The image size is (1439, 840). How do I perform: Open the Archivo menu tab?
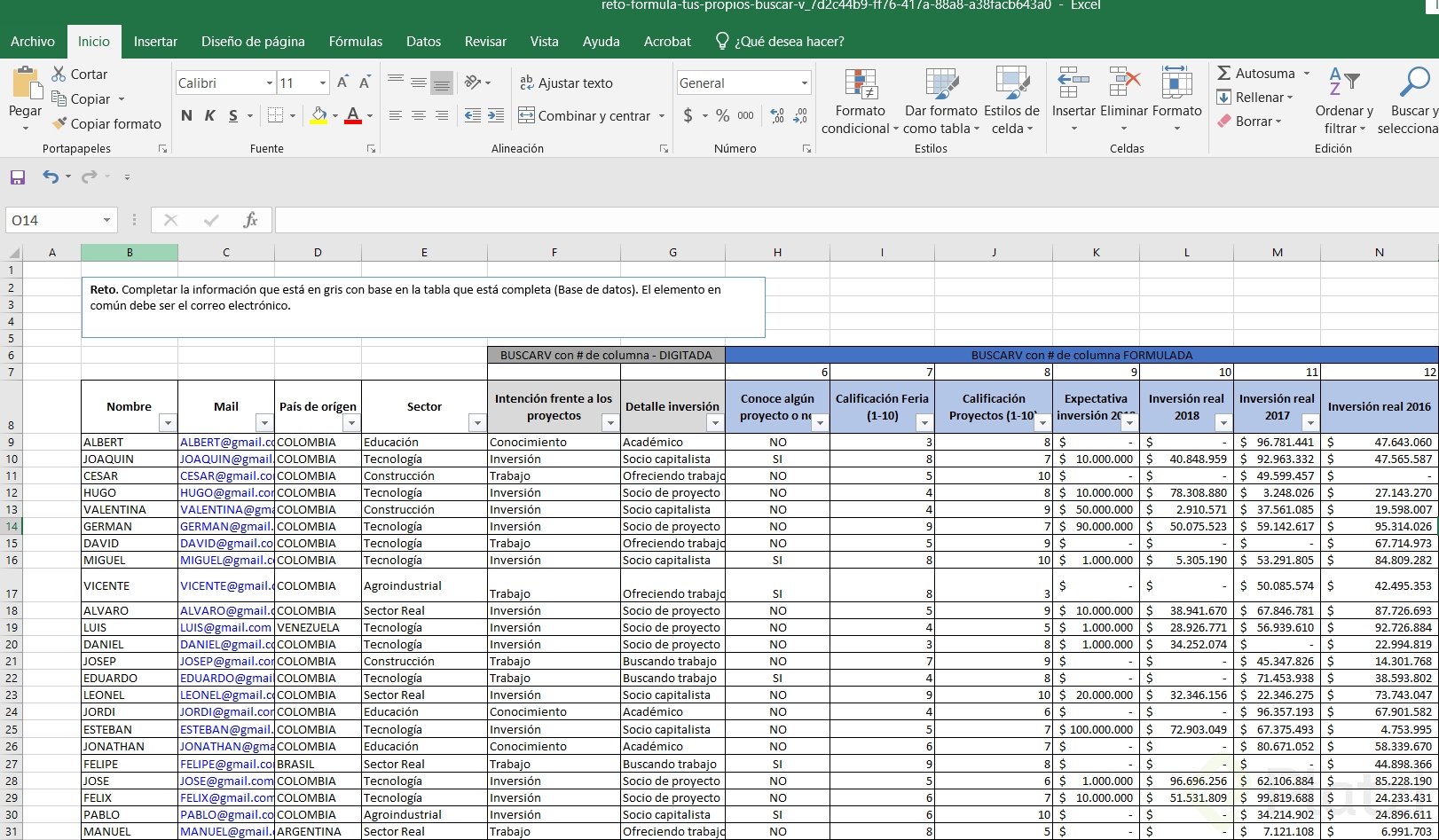tap(33, 42)
